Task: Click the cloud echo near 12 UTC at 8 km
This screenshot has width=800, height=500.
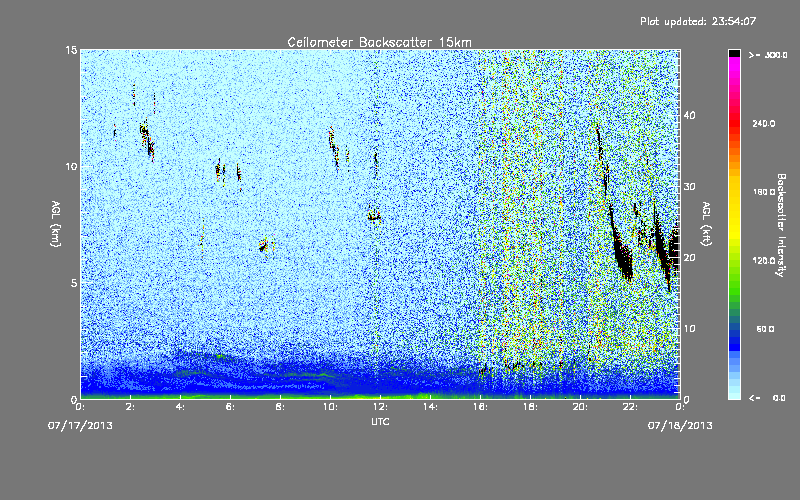Action: (x=374, y=215)
